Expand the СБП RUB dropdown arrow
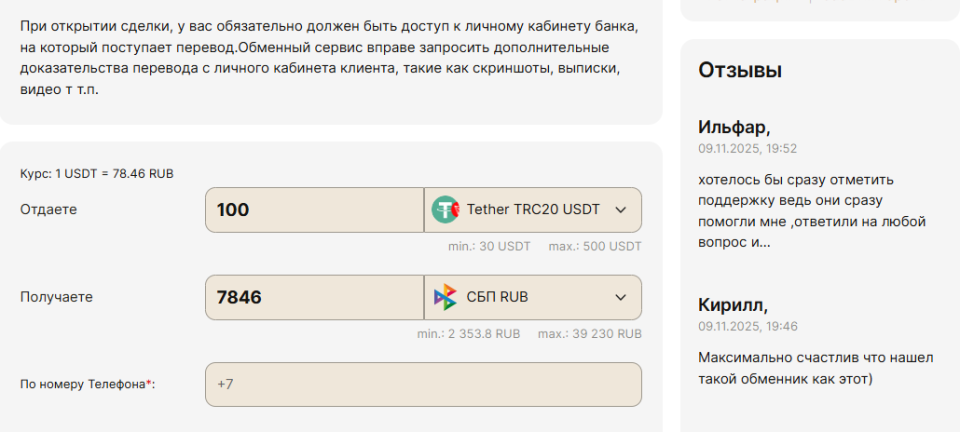The width and height of the screenshot is (960, 432). (620, 297)
